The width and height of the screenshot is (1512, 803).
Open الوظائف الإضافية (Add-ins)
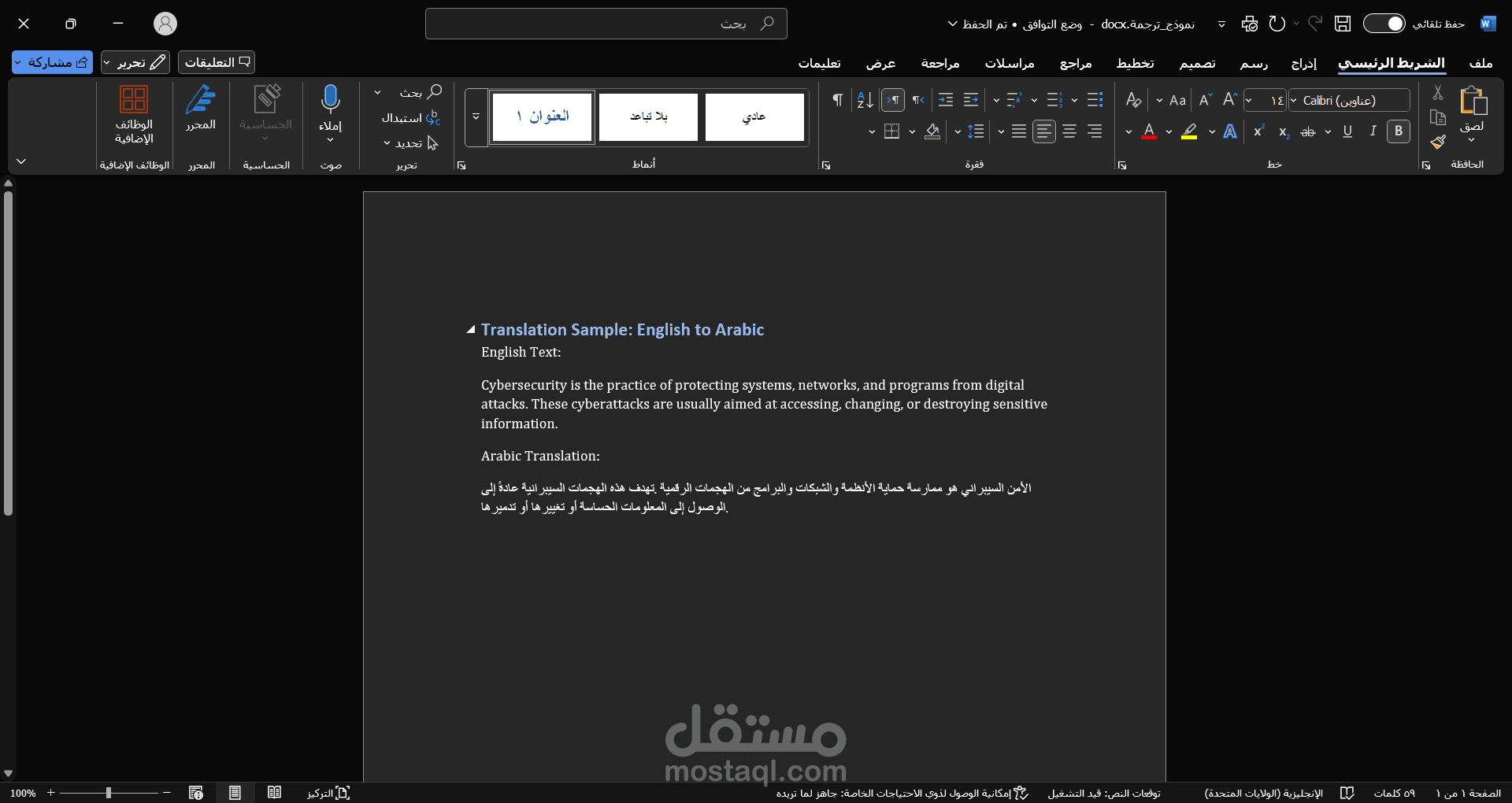[134, 115]
